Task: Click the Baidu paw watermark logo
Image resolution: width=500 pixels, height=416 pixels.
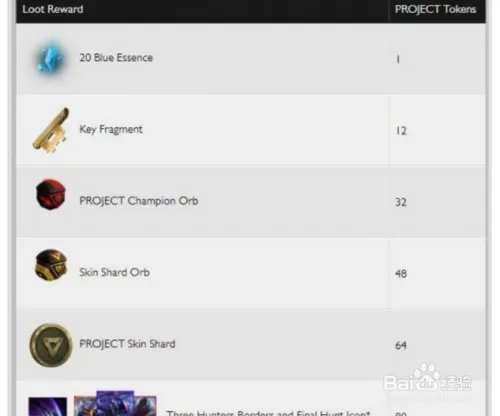Action: coord(428,378)
